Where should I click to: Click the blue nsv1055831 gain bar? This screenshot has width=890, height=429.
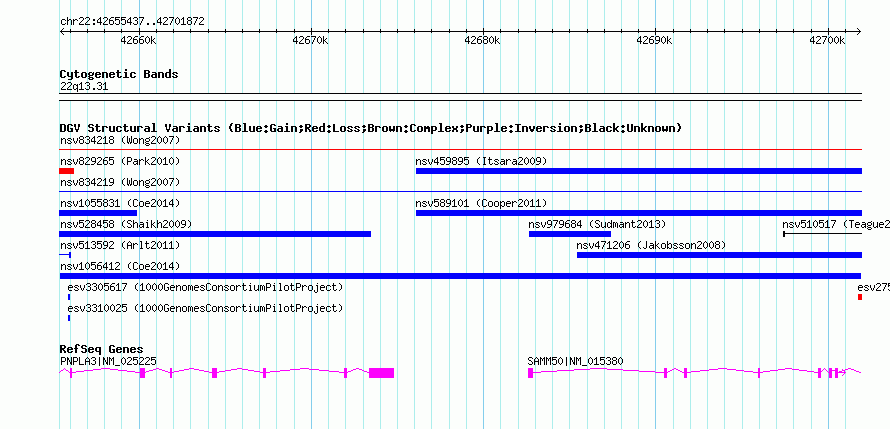coord(98,213)
